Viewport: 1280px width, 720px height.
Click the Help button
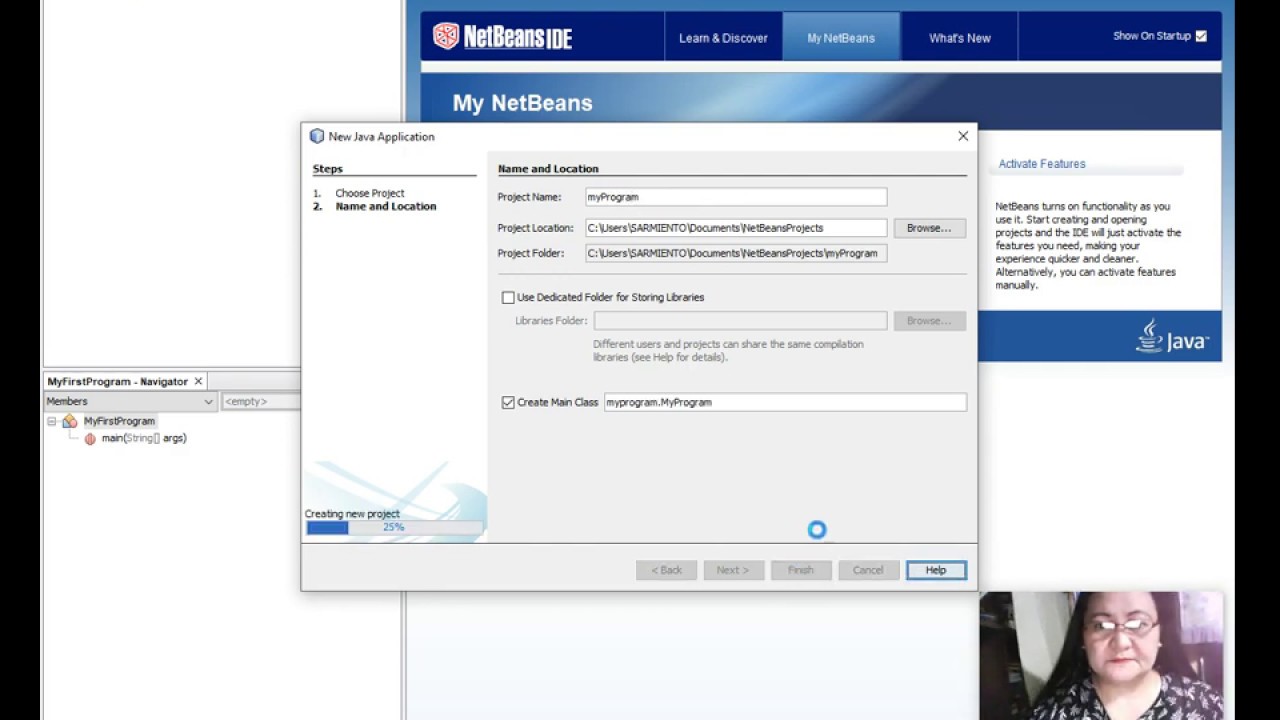click(x=936, y=570)
